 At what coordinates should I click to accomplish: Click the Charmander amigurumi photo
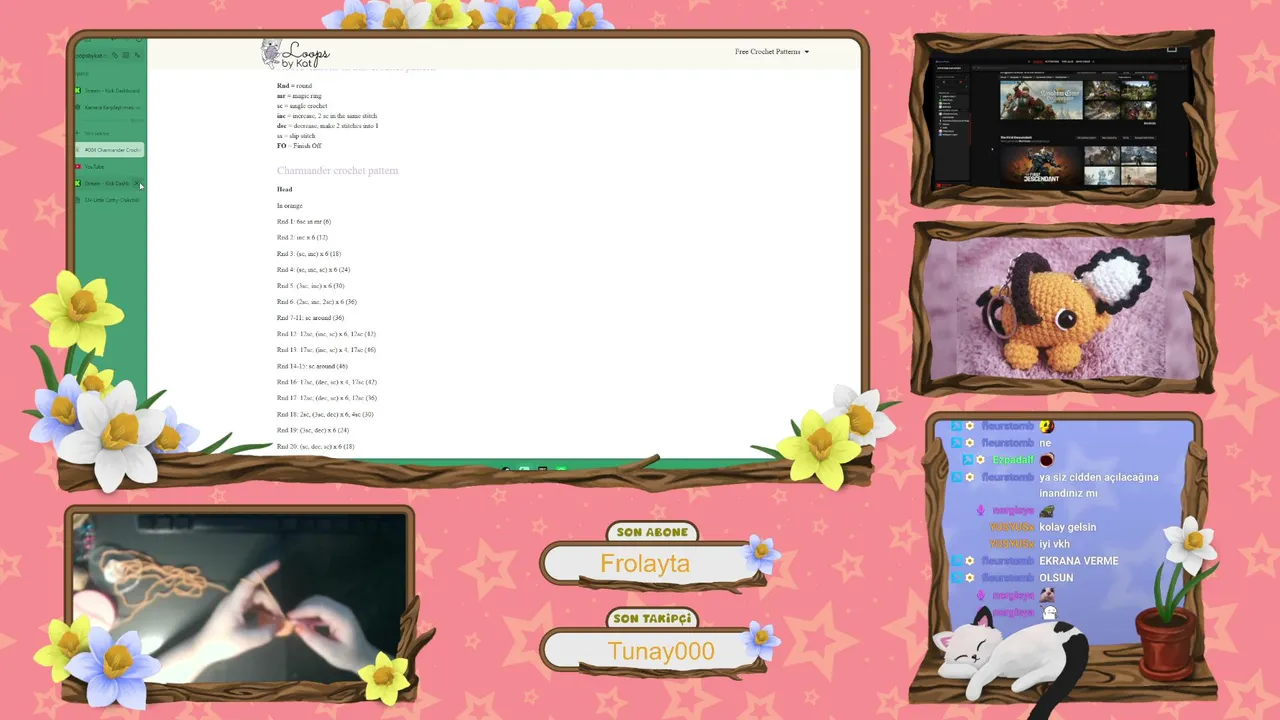click(x=1062, y=308)
